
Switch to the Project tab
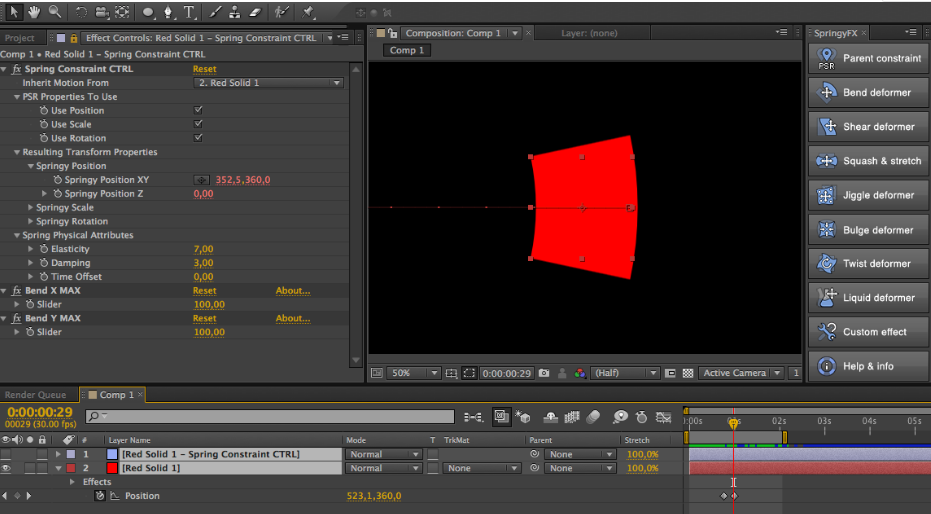[x=20, y=38]
